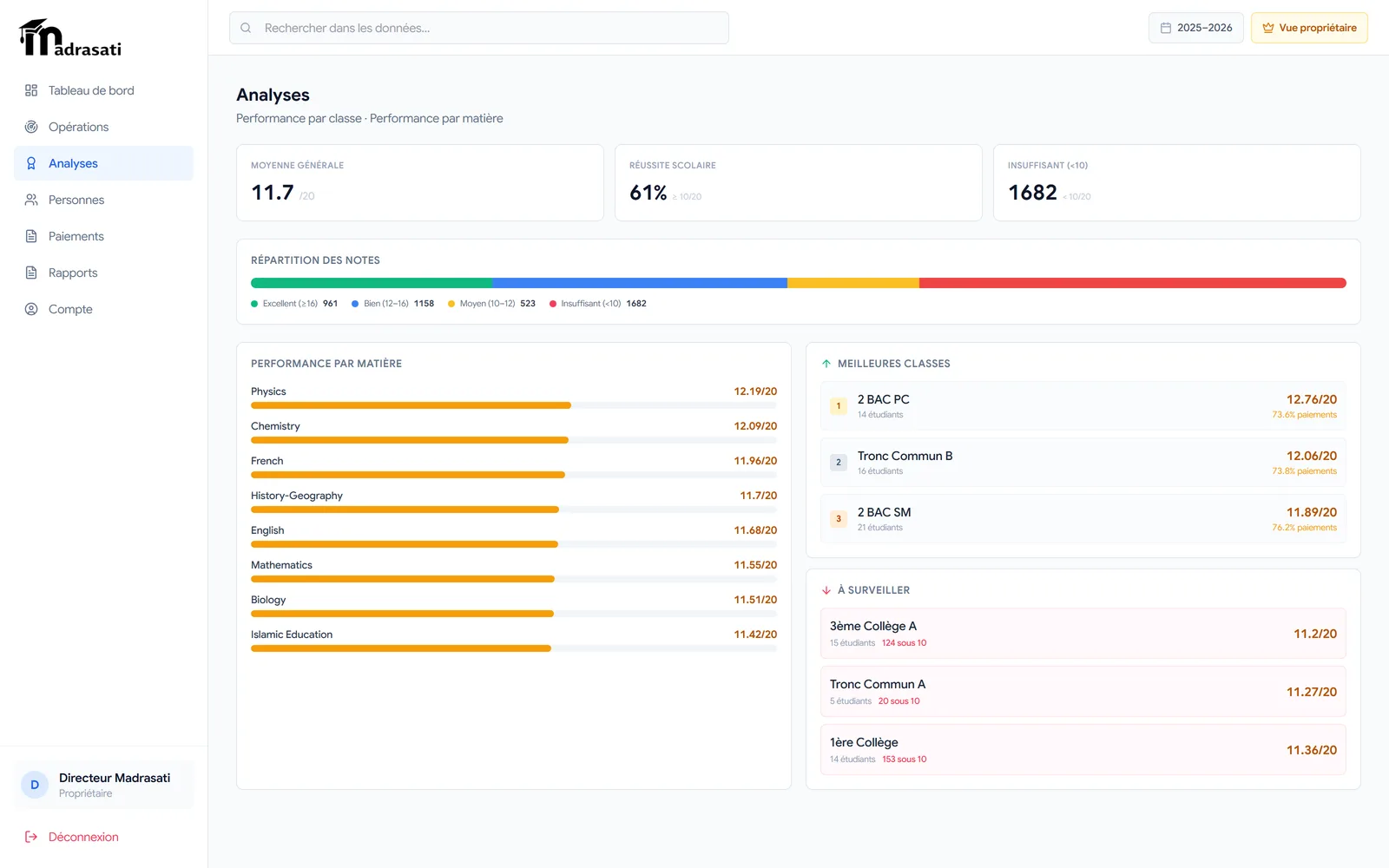Click the Insuffisant (<10) legend entry

click(598, 304)
